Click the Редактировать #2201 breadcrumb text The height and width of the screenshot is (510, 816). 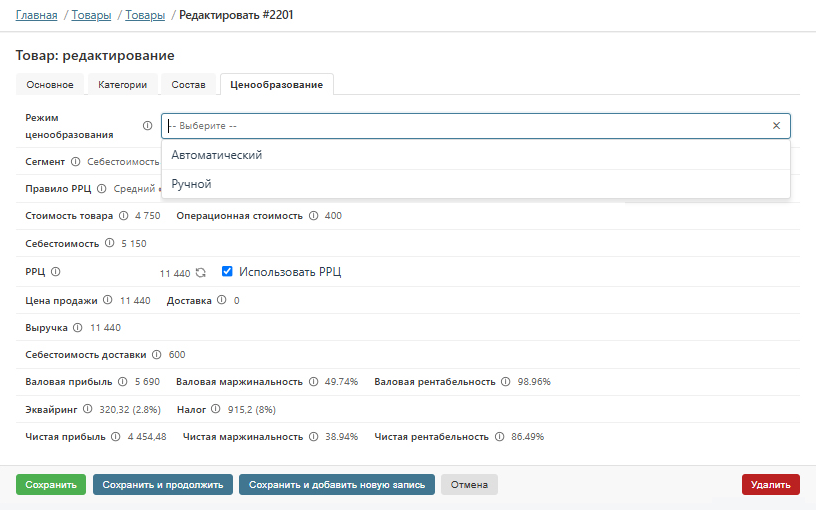click(x=236, y=15)
